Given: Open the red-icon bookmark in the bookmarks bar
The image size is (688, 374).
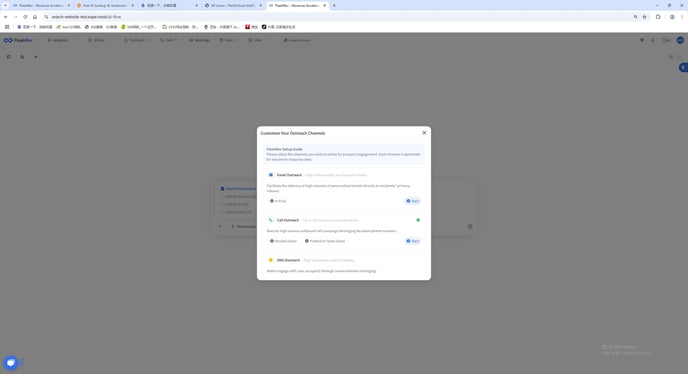Looking at the screenshot, I should [251, 27].
